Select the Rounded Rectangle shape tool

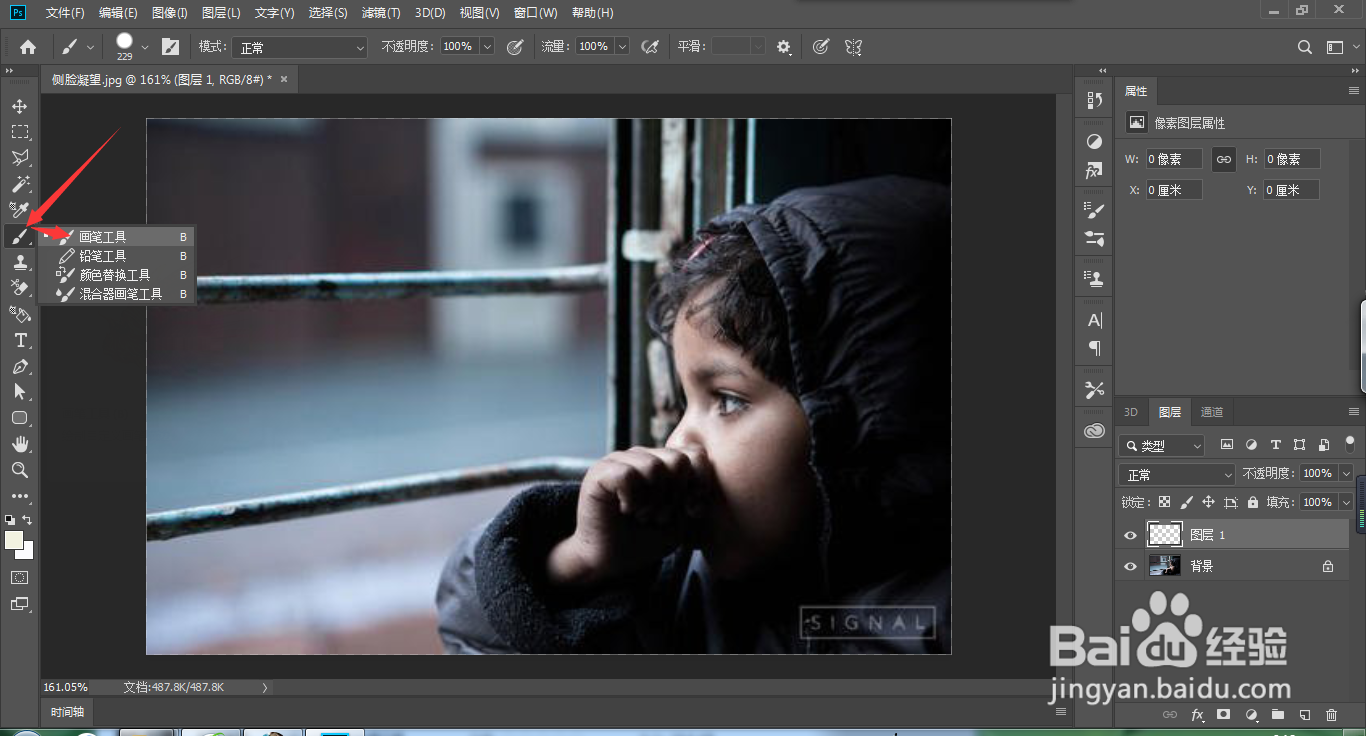19,418
